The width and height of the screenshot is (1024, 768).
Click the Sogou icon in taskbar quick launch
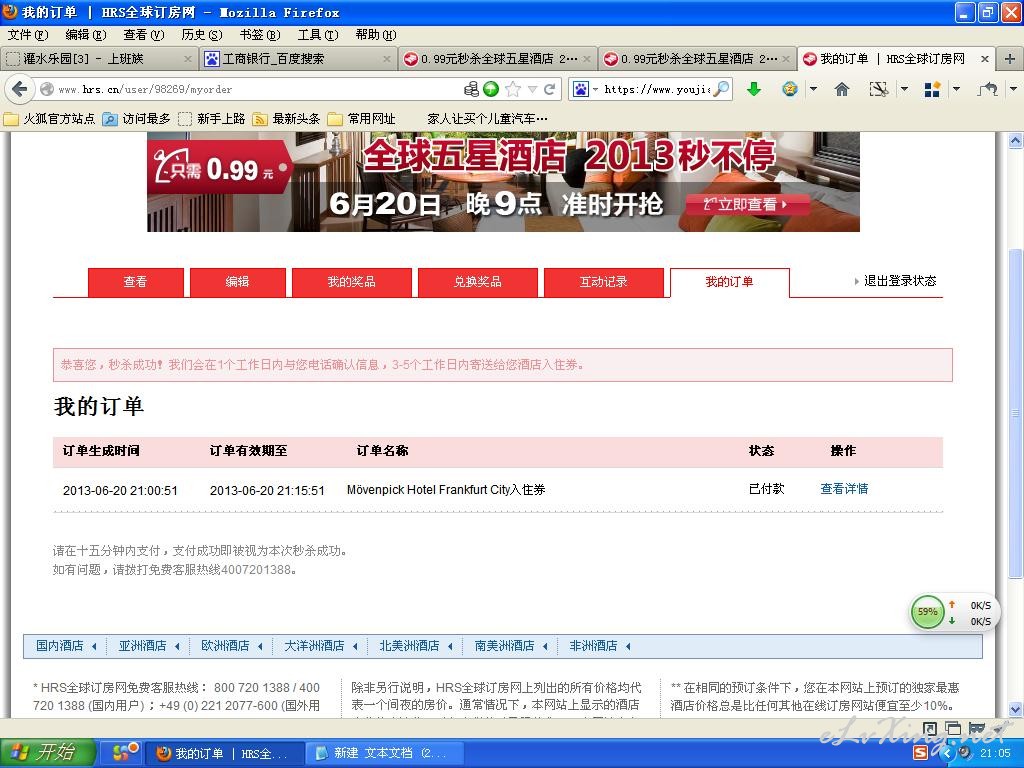coord(125,752)
